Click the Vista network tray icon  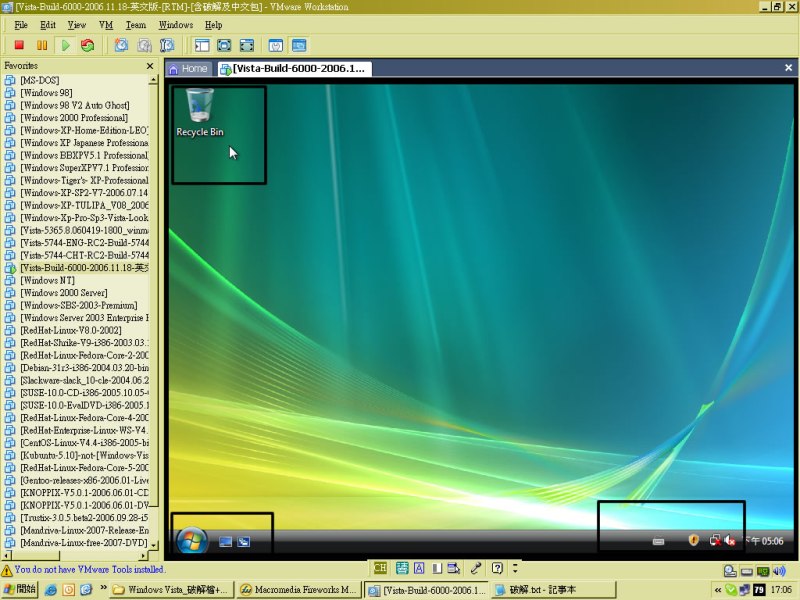(715, 540)
